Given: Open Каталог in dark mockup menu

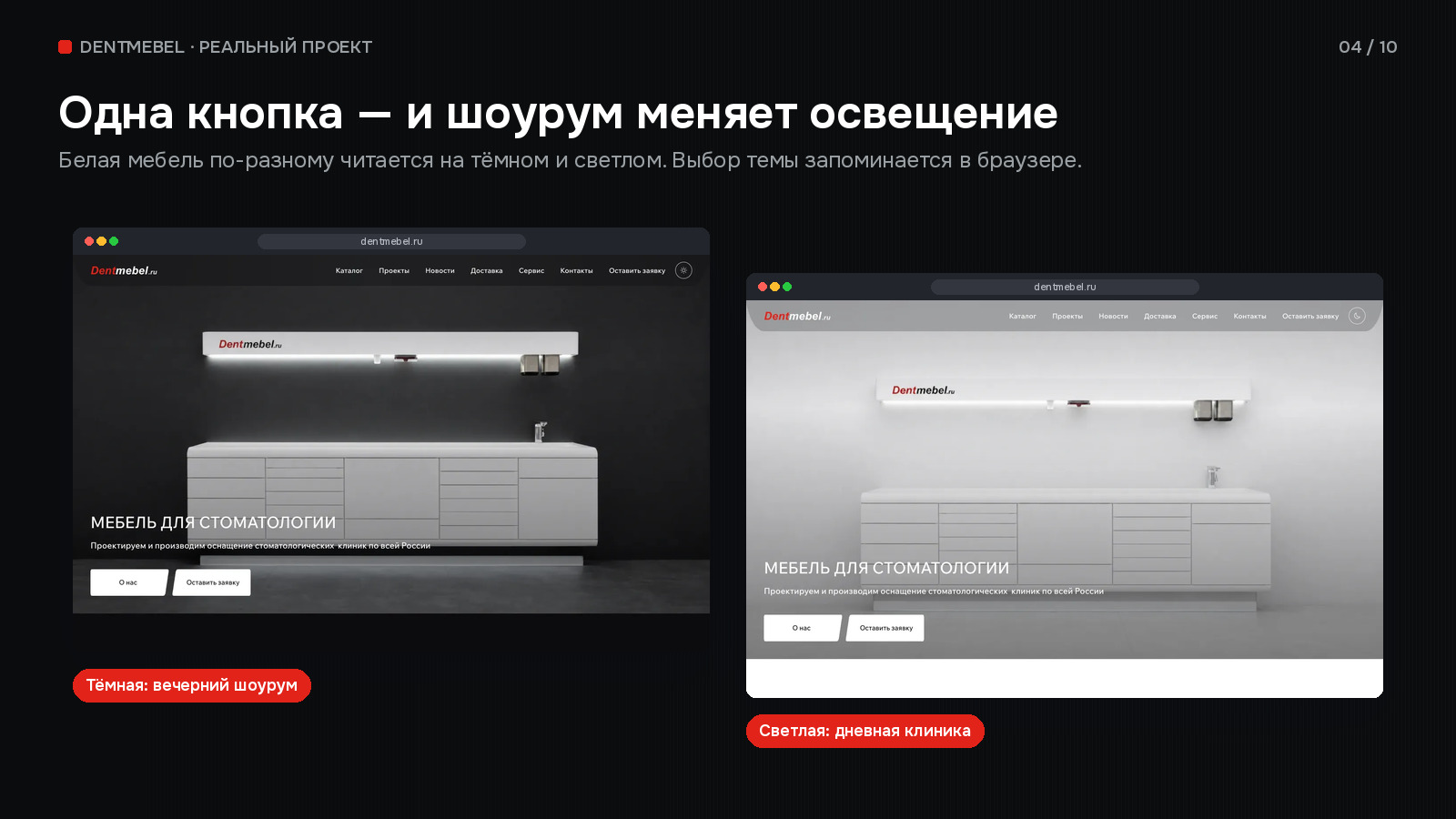Looking at the screenshot, I should click(349, 270).
